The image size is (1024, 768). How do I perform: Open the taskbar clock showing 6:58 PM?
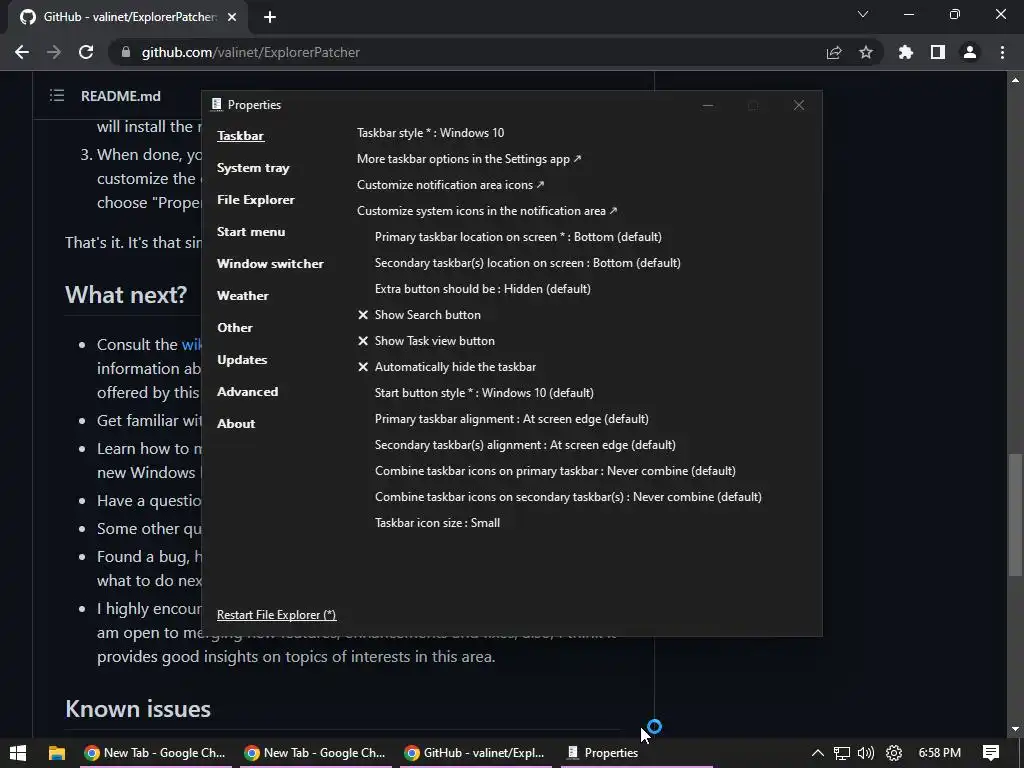[940, 753]
